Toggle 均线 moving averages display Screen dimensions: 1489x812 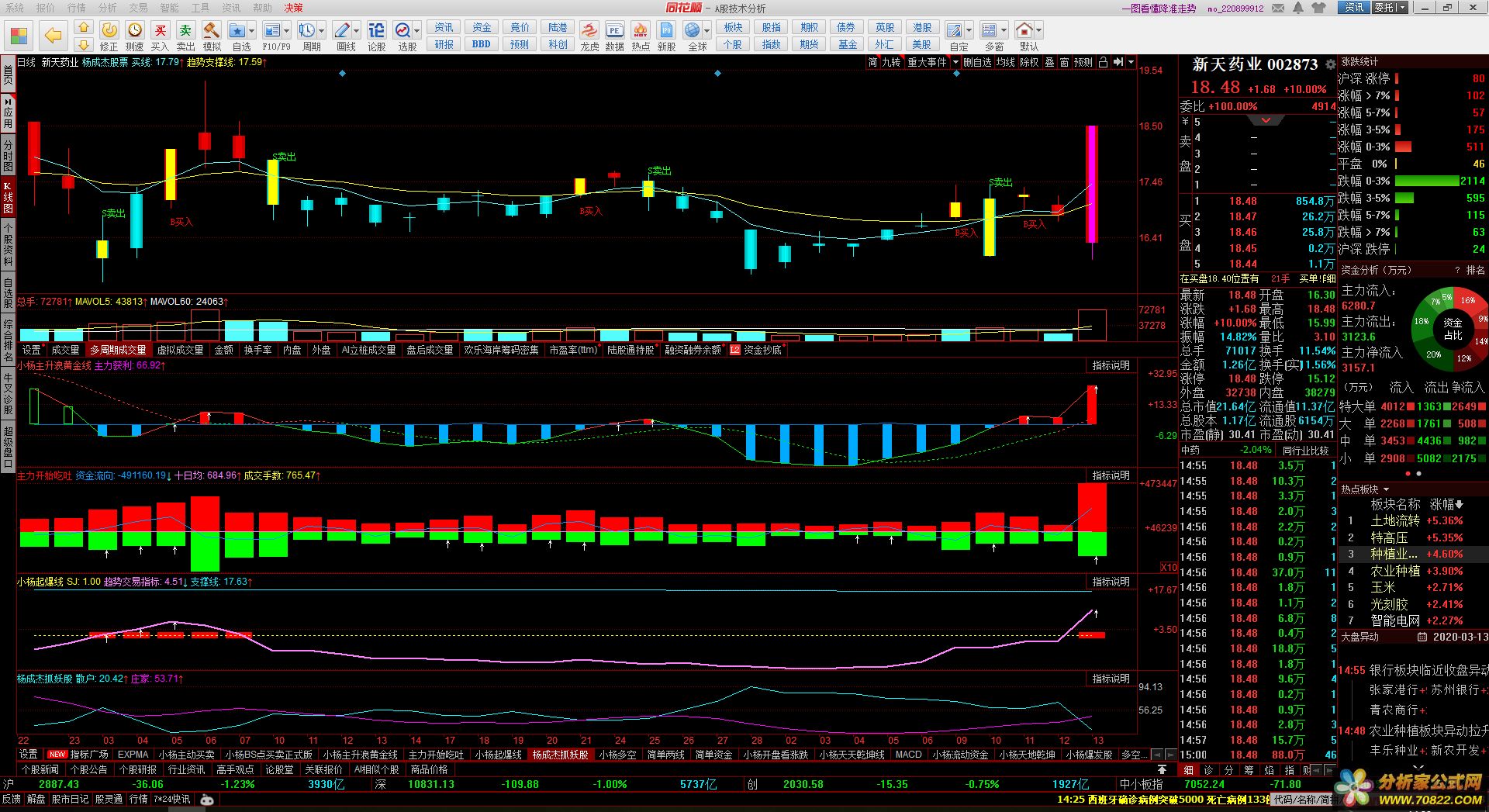pos(1006,62)
